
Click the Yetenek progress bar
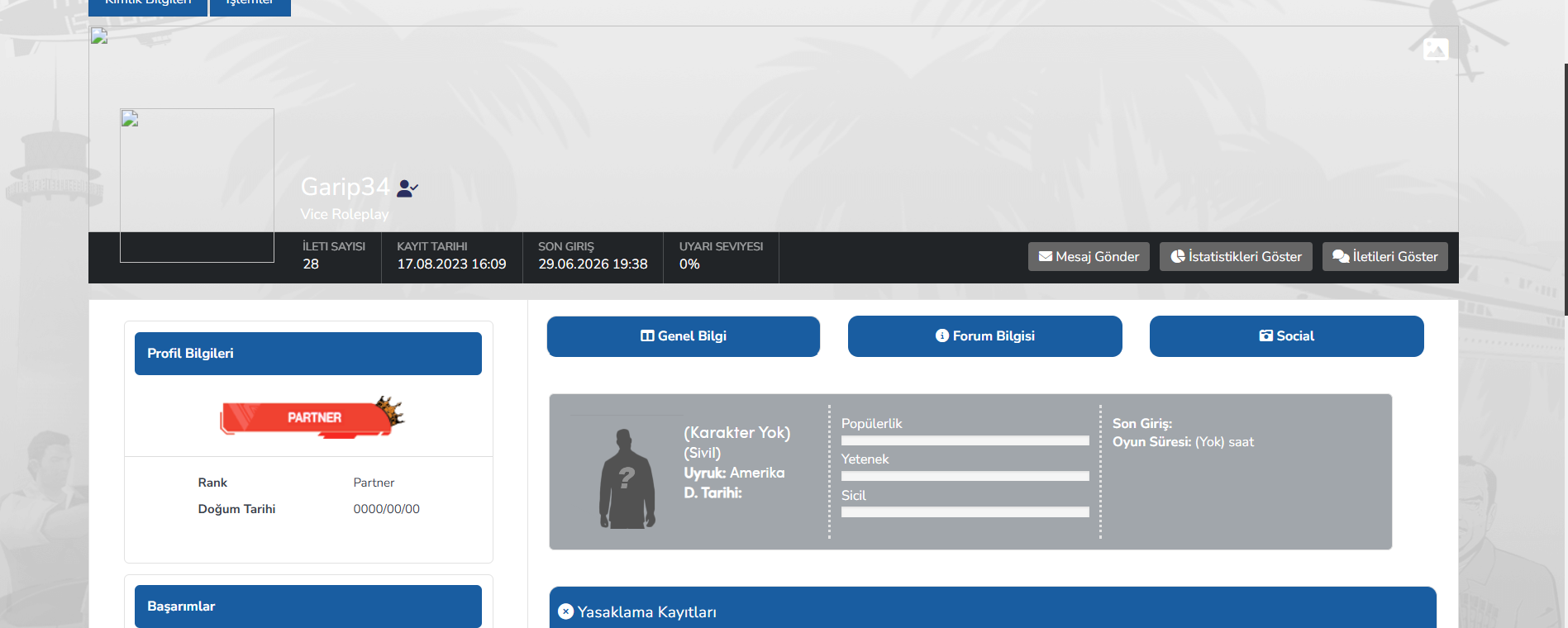pyautogui.click(x=965, y=476)
